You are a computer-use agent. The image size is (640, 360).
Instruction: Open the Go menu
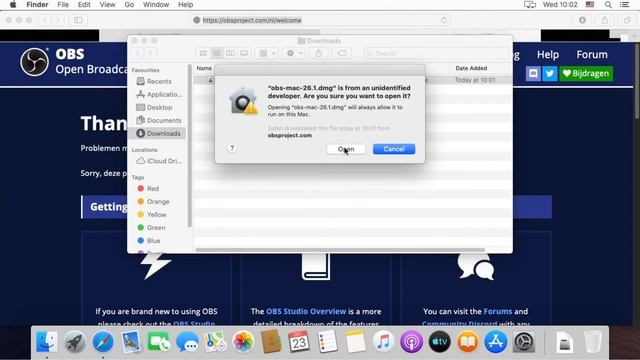[x=129, y=4]
